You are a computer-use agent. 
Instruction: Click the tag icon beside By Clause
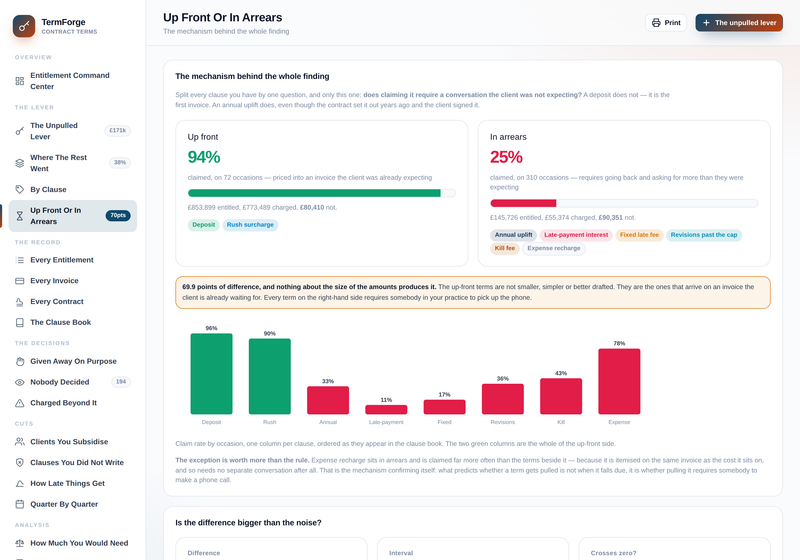pyautogui.click(x=19, y=190)
